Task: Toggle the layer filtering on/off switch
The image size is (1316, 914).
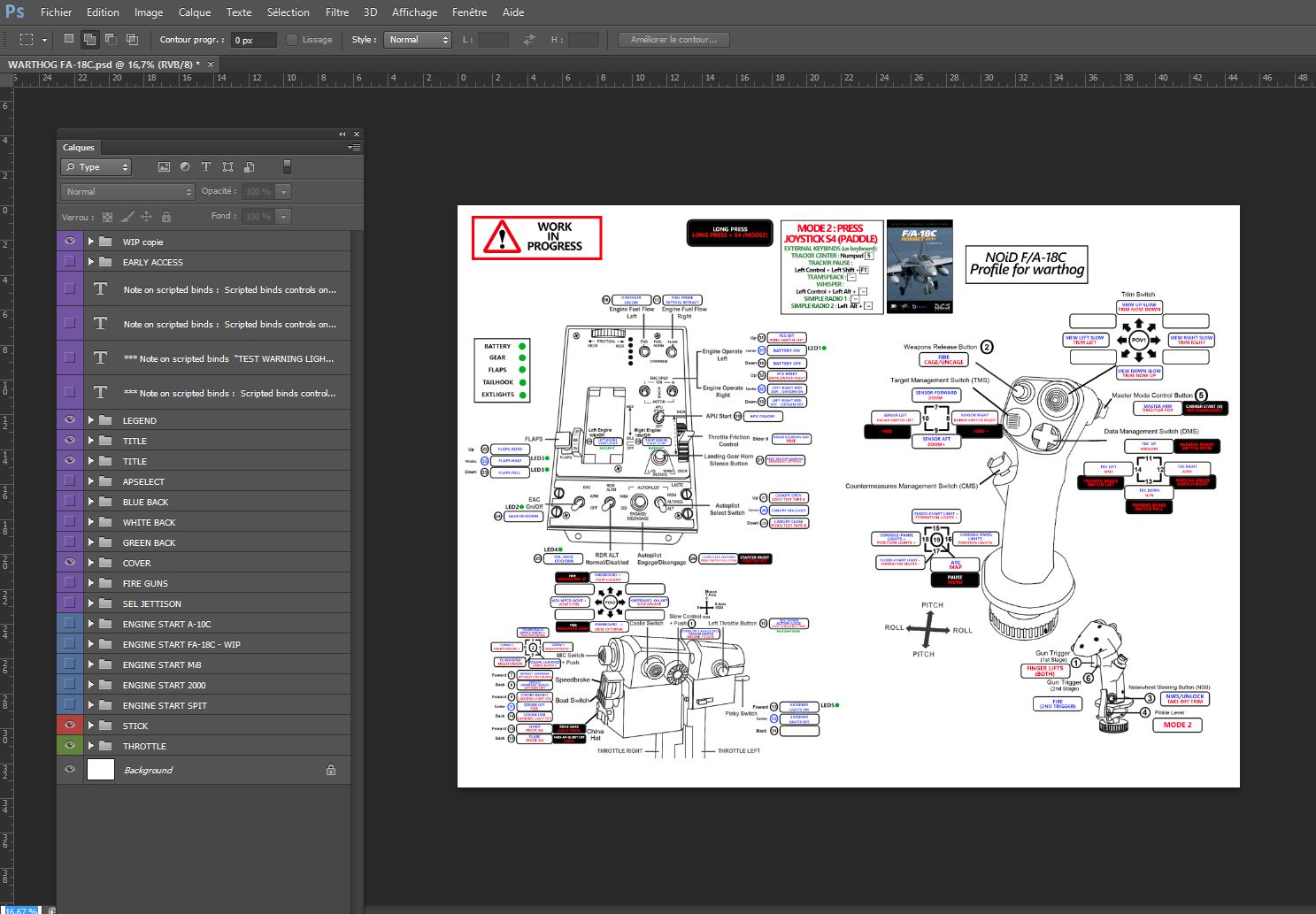Action: pos(287,167)
